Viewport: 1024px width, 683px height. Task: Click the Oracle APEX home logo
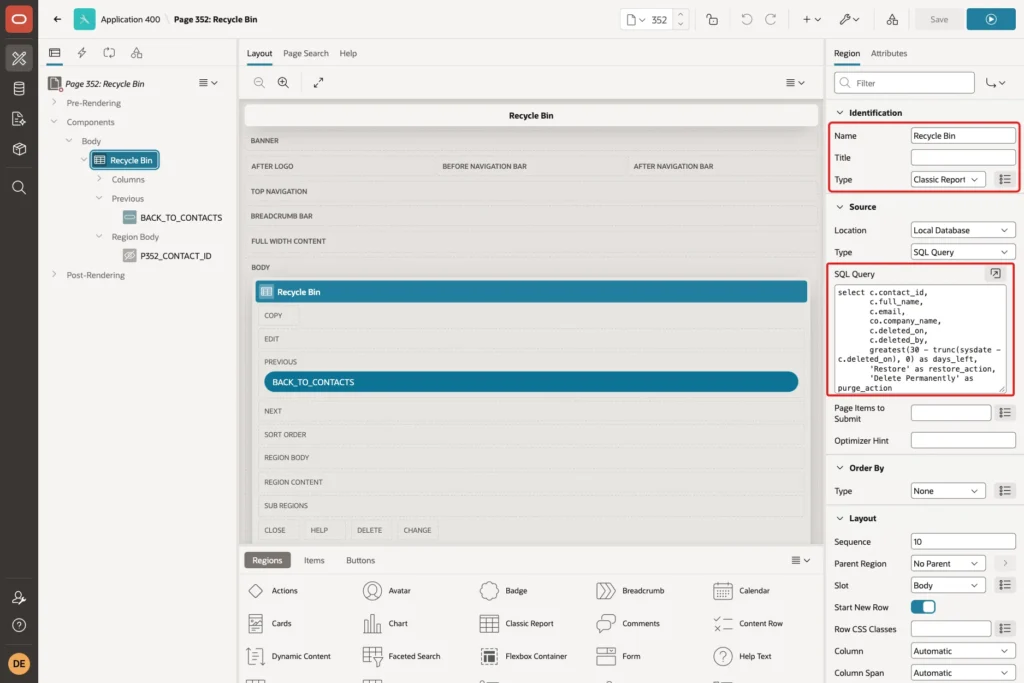(19, 19)
